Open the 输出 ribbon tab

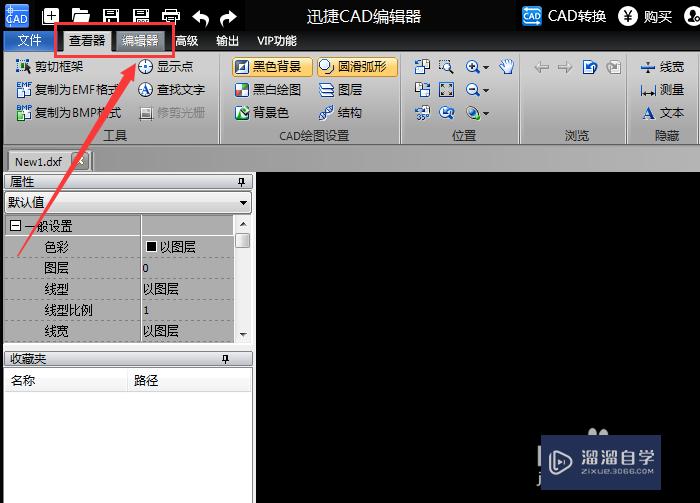pyautogui.click(x=227, y=41)
